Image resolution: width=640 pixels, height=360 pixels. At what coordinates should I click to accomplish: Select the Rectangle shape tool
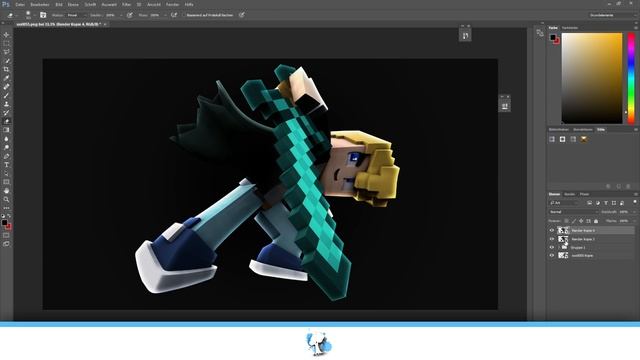(6, 182)
